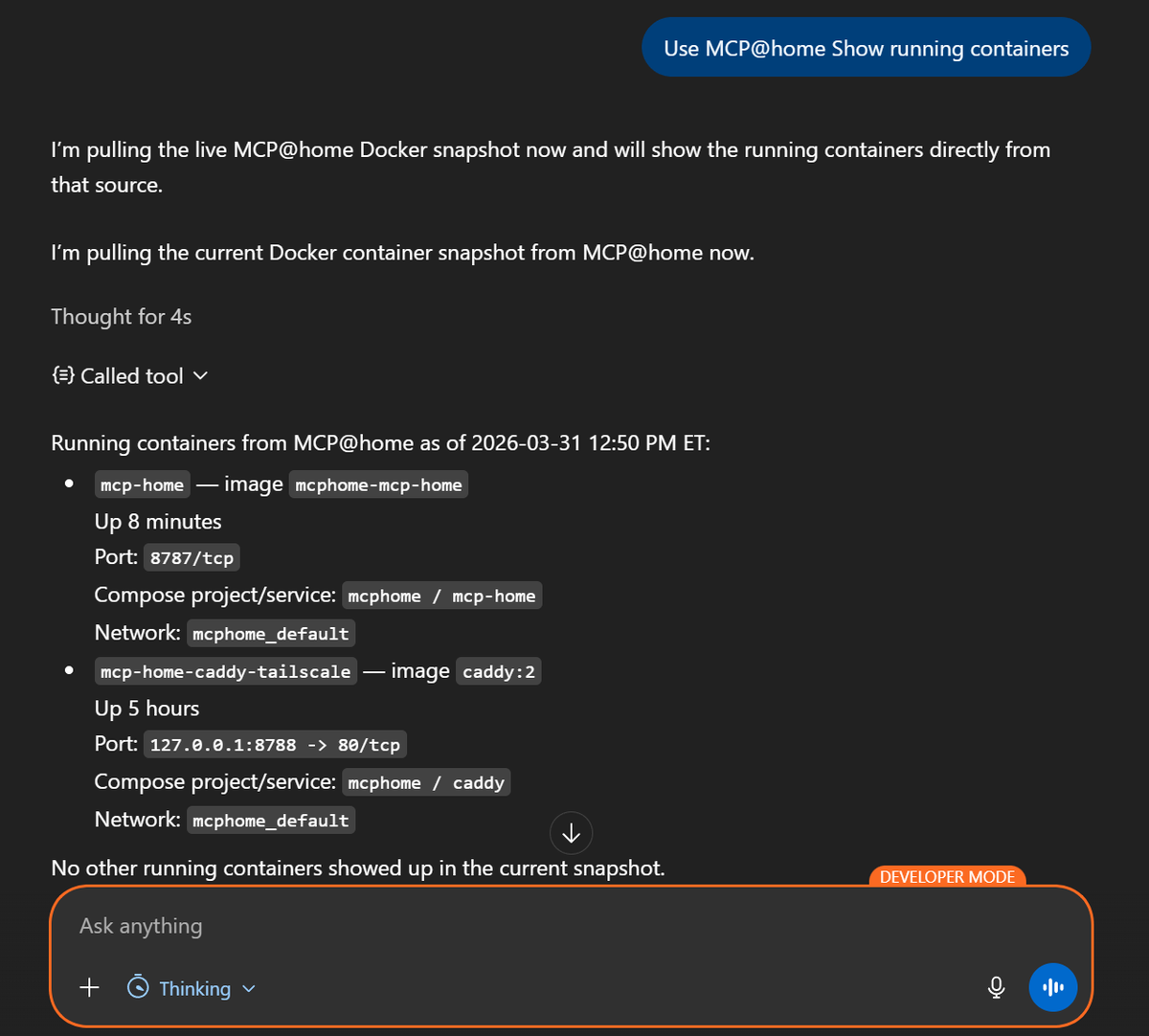This screenshot has width=1149, height=1036.
Task: Select the mcphome_default network chip
Action: click(x=271, y=633)
